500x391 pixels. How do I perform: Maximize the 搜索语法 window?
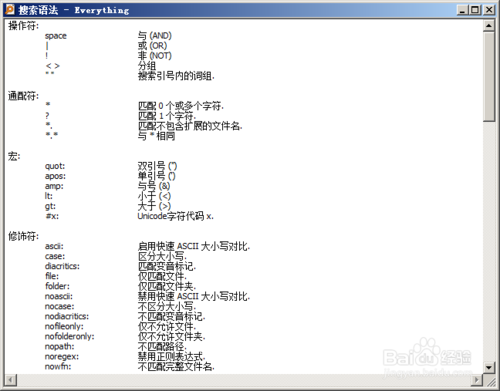click(475, 10)
